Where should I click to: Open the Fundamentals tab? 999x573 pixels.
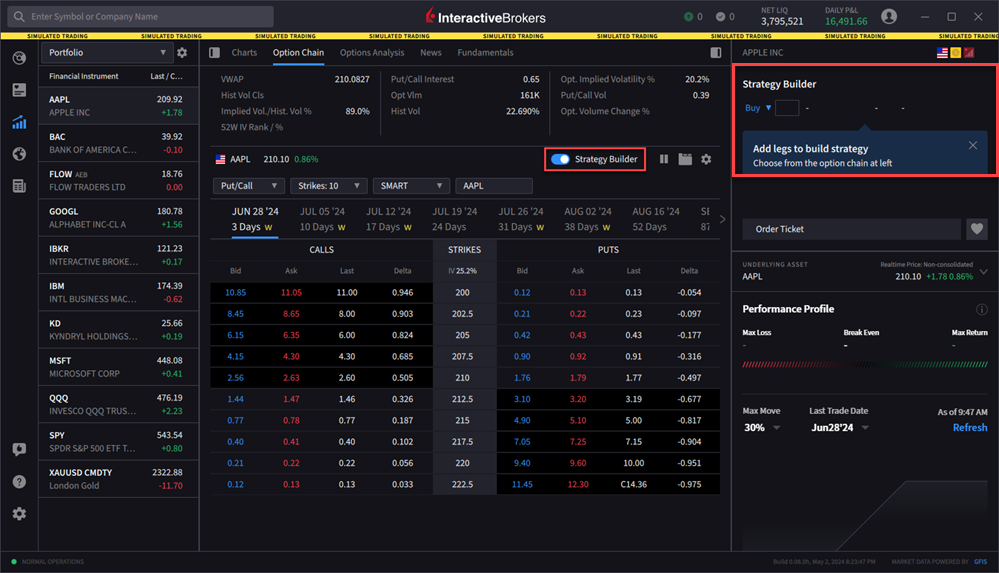tap(485, 53)
